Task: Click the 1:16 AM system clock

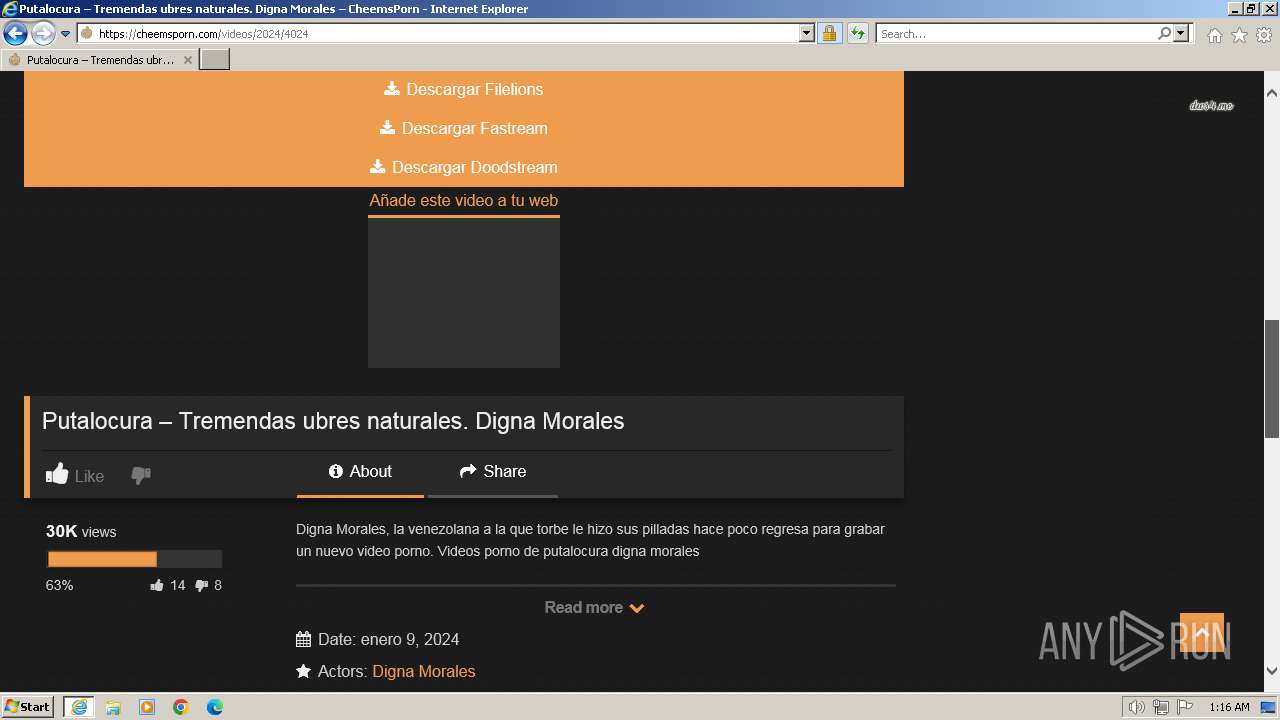Action: (1229, 707)
